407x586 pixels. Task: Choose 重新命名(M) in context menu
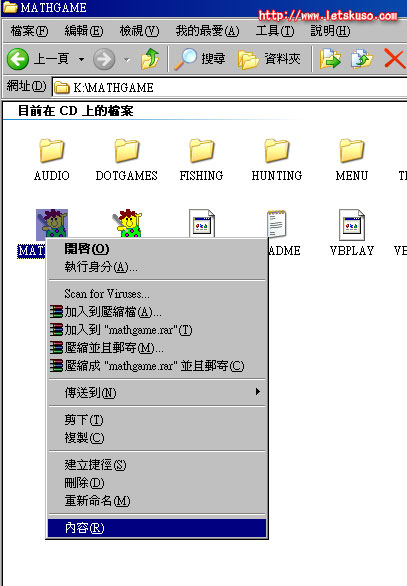click(157, 500)
